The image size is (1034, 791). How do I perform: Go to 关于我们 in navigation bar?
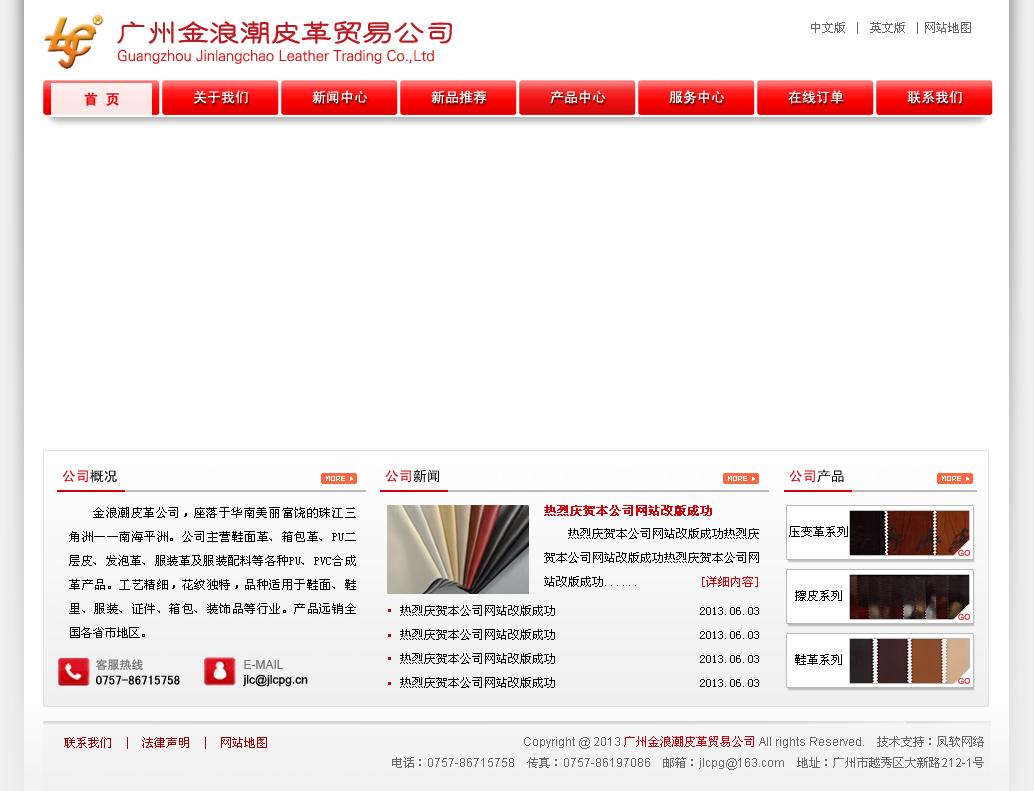click(x=220, y=98)
